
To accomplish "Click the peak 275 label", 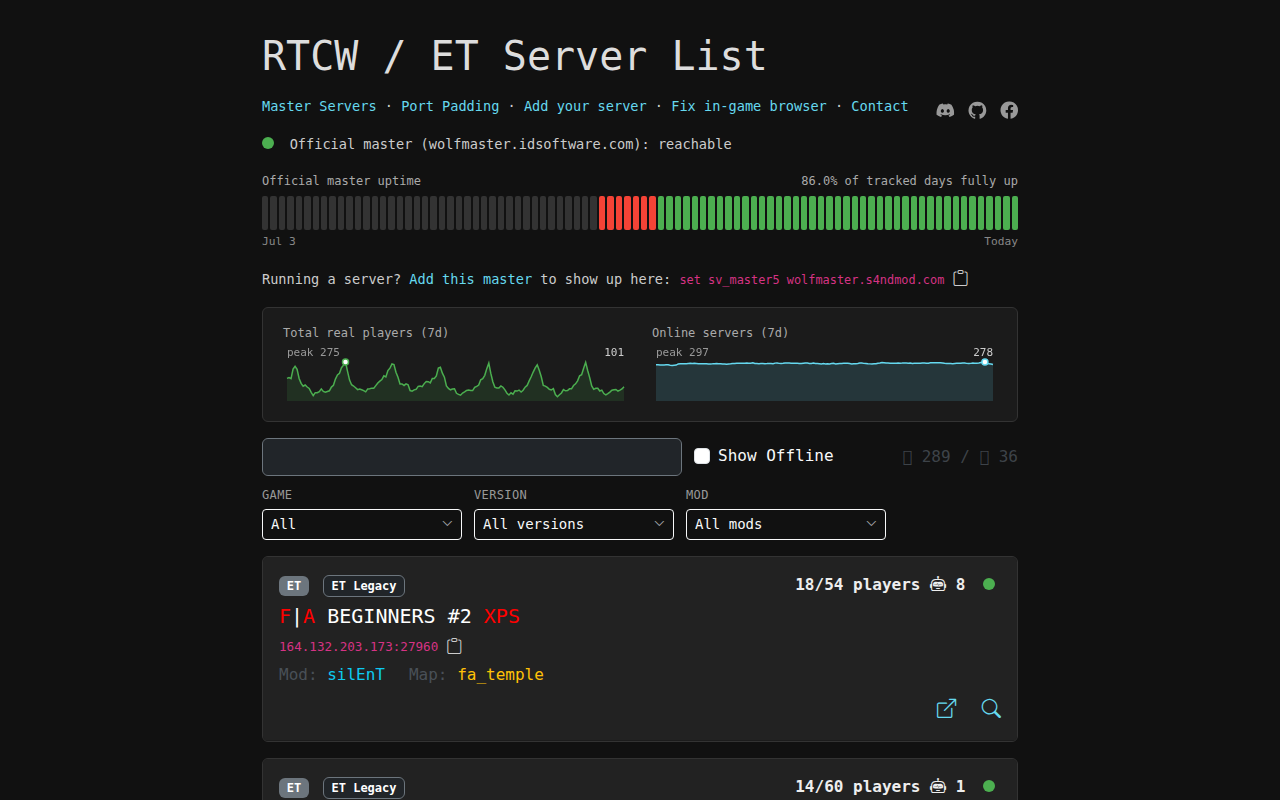I will click(x=313, y=352).
